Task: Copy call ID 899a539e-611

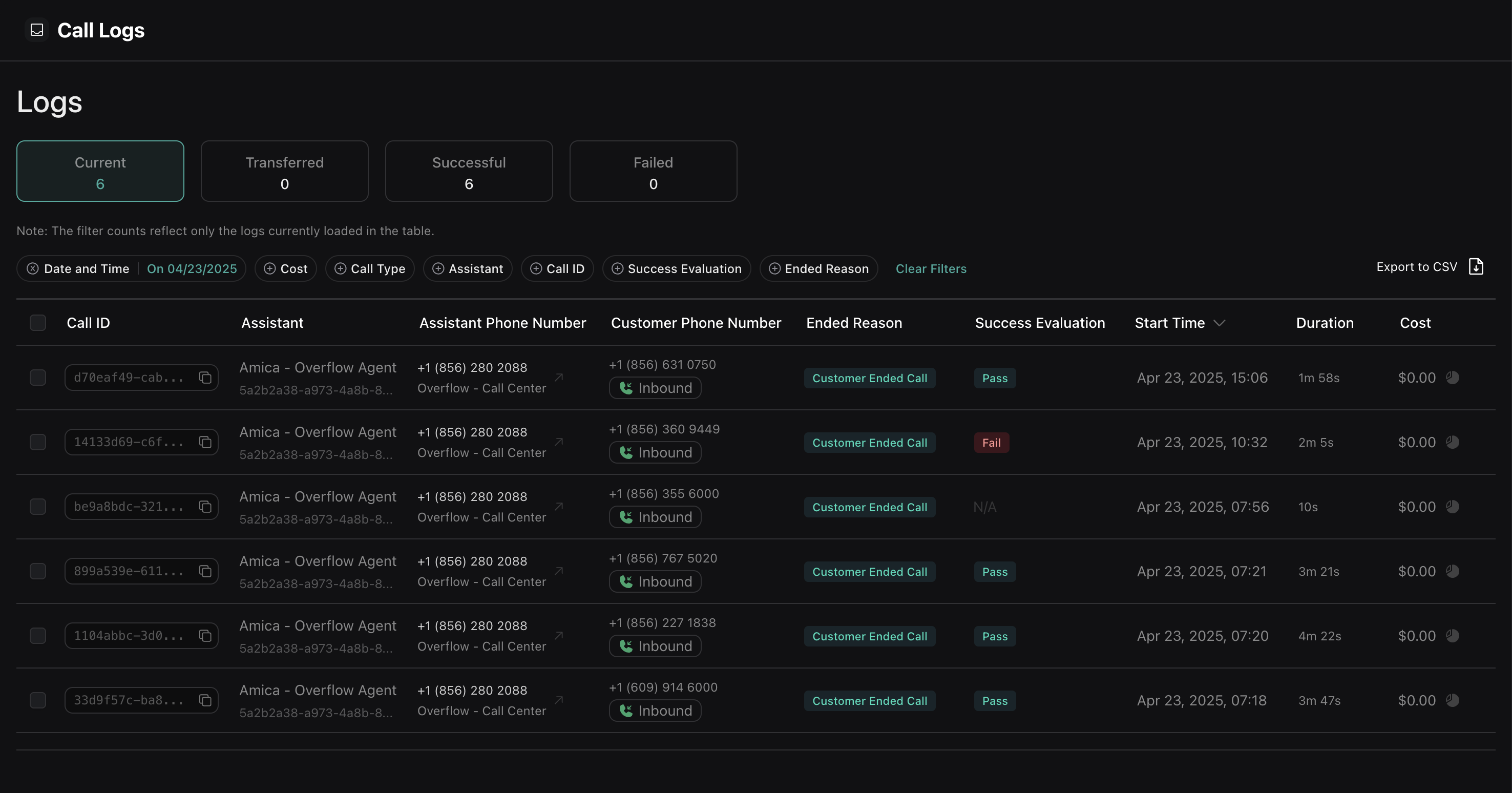Action: pos(205,571)
